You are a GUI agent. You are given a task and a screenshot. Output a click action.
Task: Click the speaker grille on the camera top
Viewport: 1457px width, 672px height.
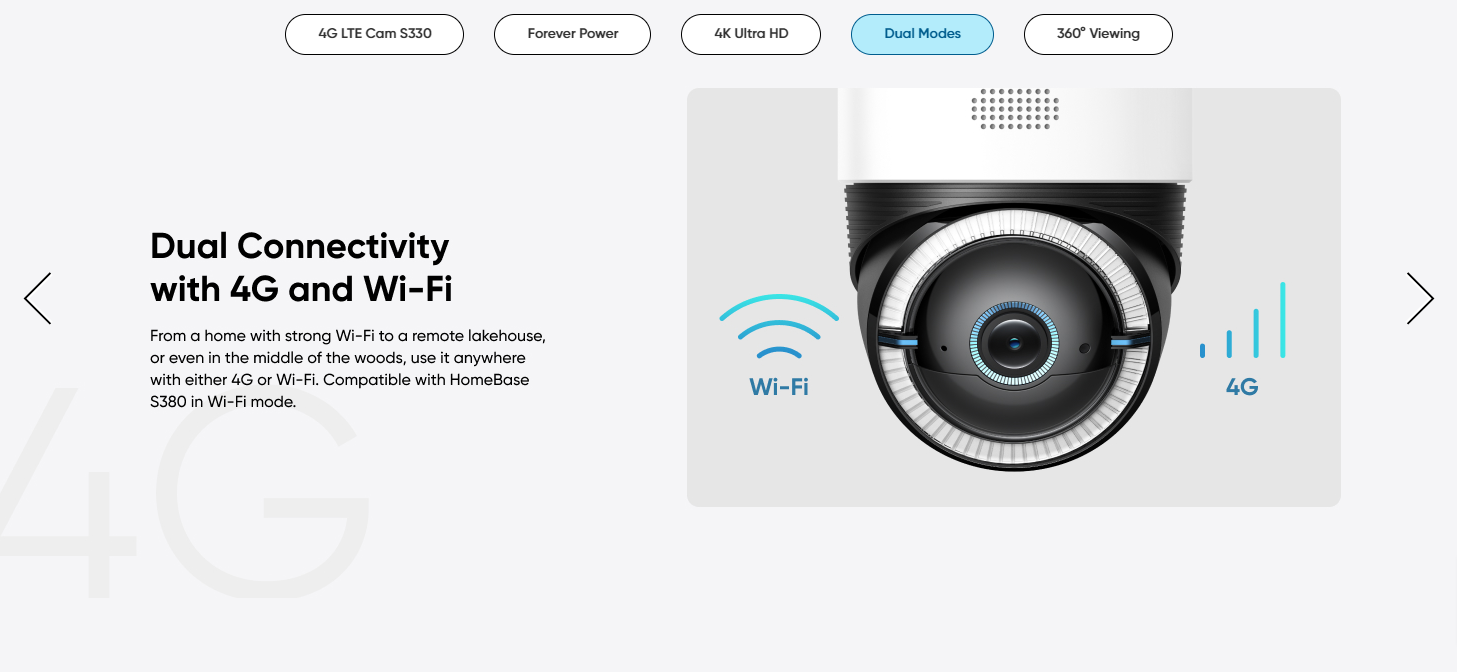pyautogui.click(x=1014, y=109)
